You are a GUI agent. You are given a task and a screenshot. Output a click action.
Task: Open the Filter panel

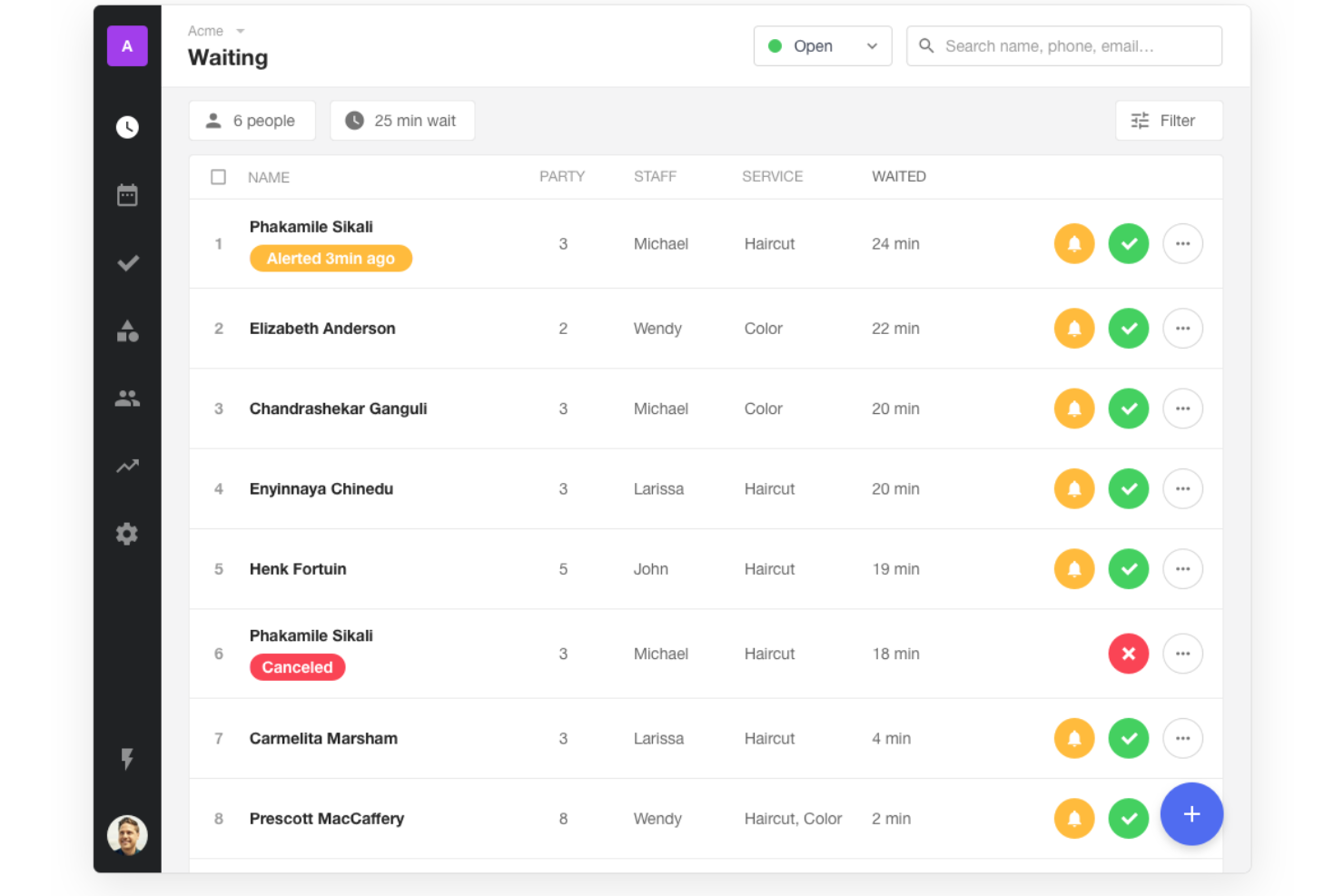coord(1169,120)
